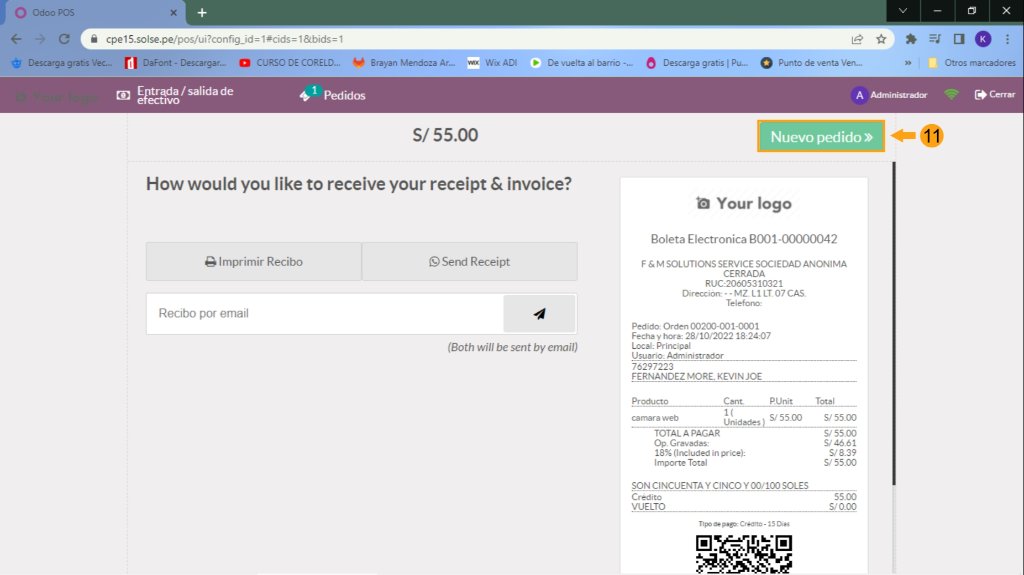Click the share page icon in address bar

[857, 39]
